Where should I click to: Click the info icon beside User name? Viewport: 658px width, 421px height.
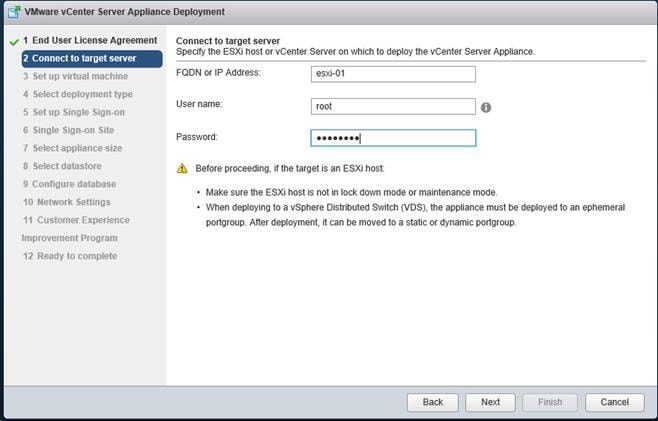pyautogui.click(x=486, y=107)
